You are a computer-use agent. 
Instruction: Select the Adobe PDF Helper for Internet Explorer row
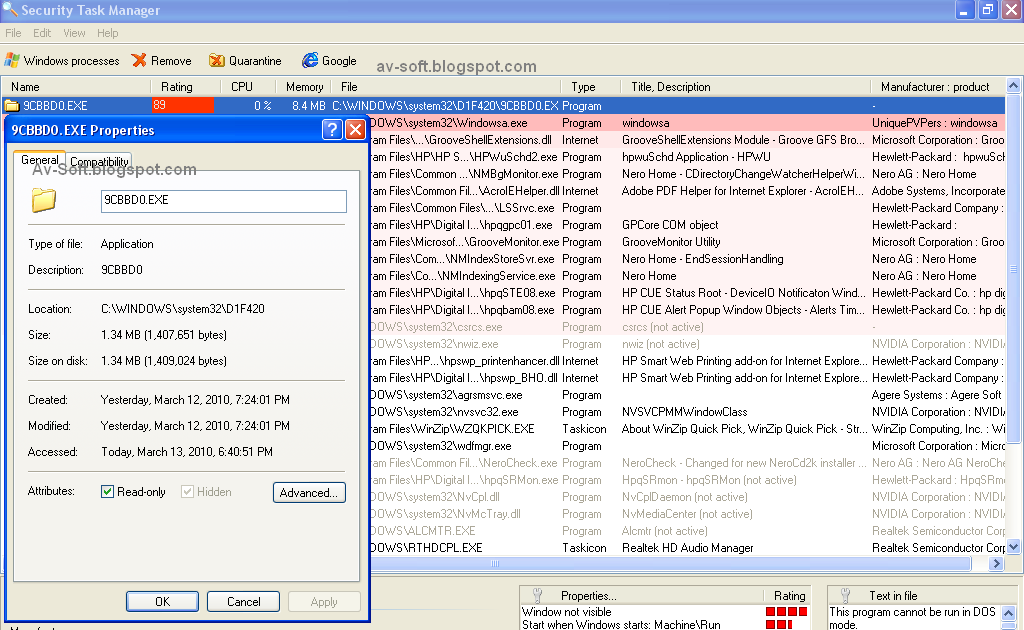coord(687,191)
